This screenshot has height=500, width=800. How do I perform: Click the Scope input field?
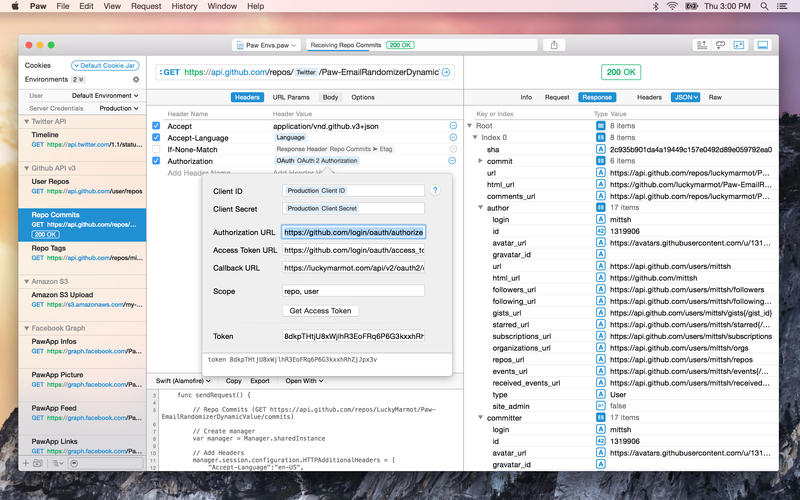coord(353,291)
